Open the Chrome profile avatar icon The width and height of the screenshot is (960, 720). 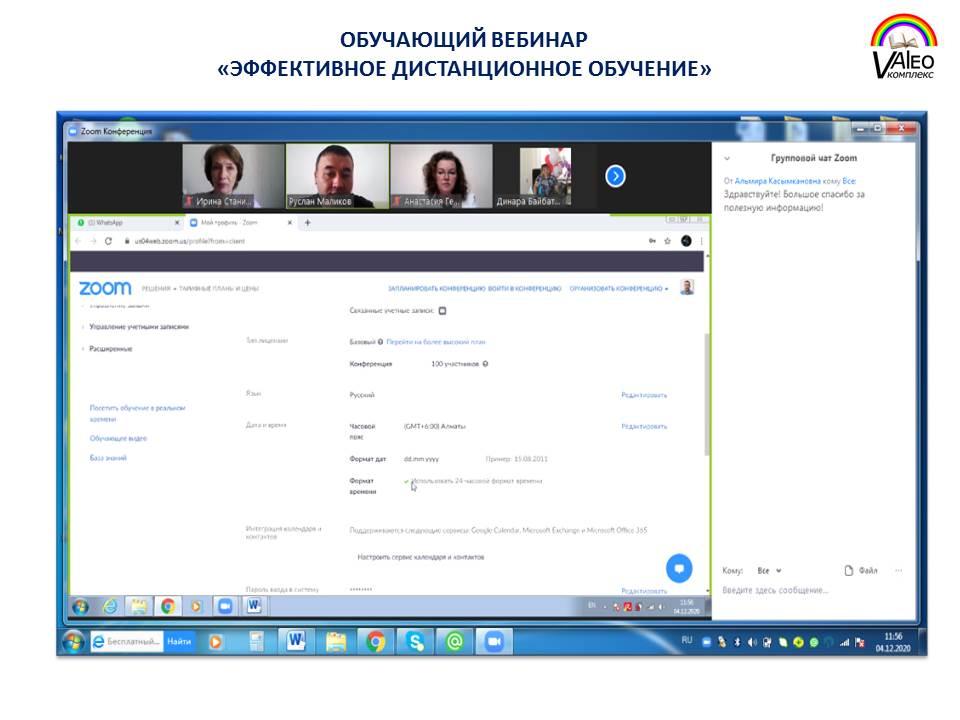click(686, 241)
